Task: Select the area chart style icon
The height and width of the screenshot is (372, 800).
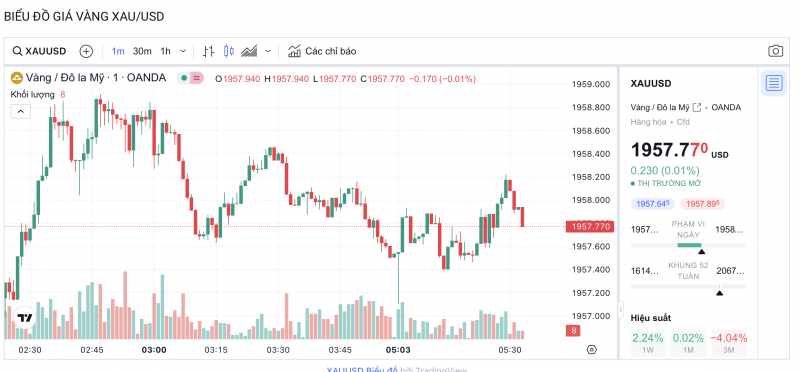Action: point(249,51)
